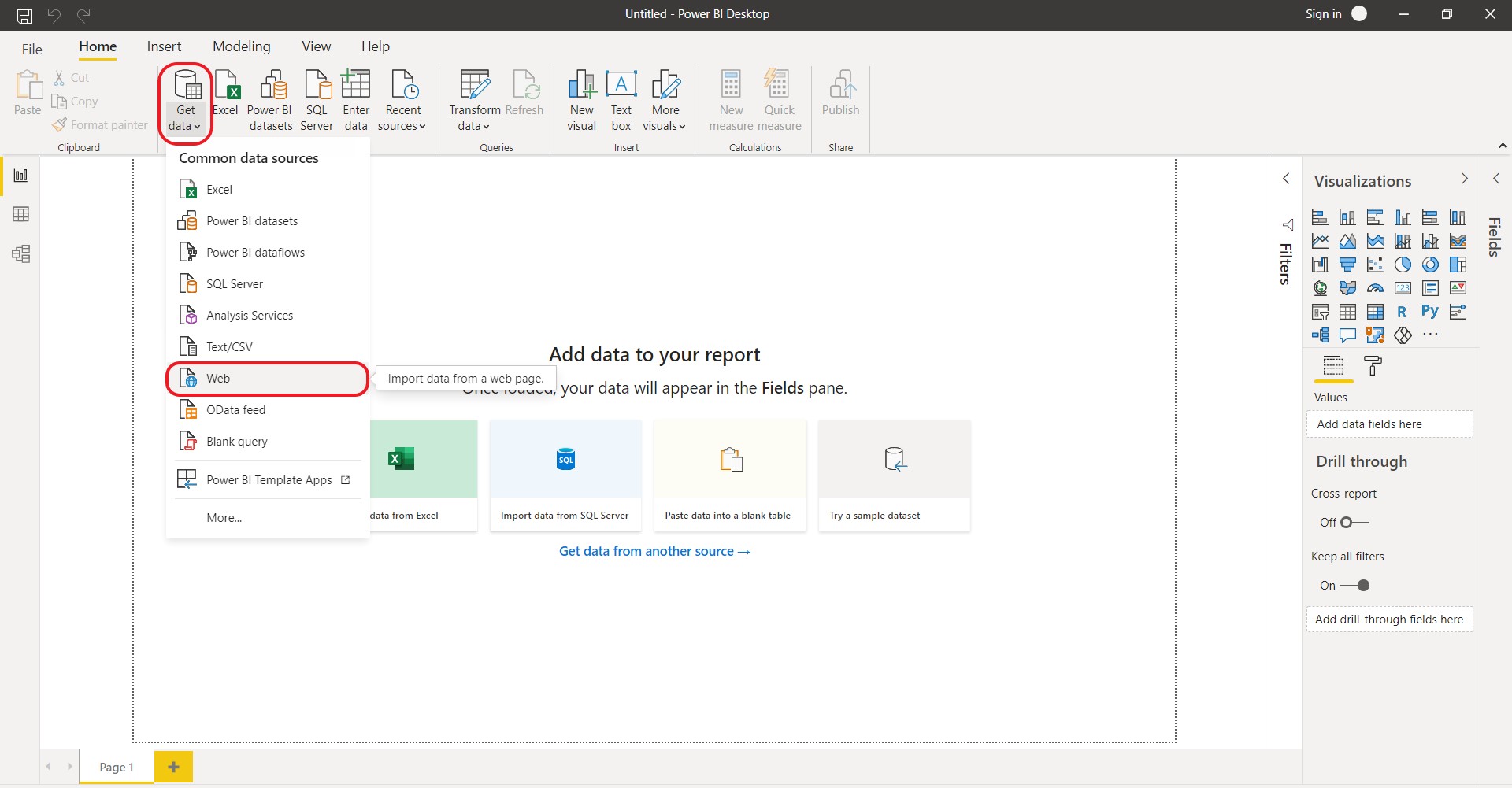Select the Q&A speech bubble visual
1512x788 pixels.
[1348, 335]
